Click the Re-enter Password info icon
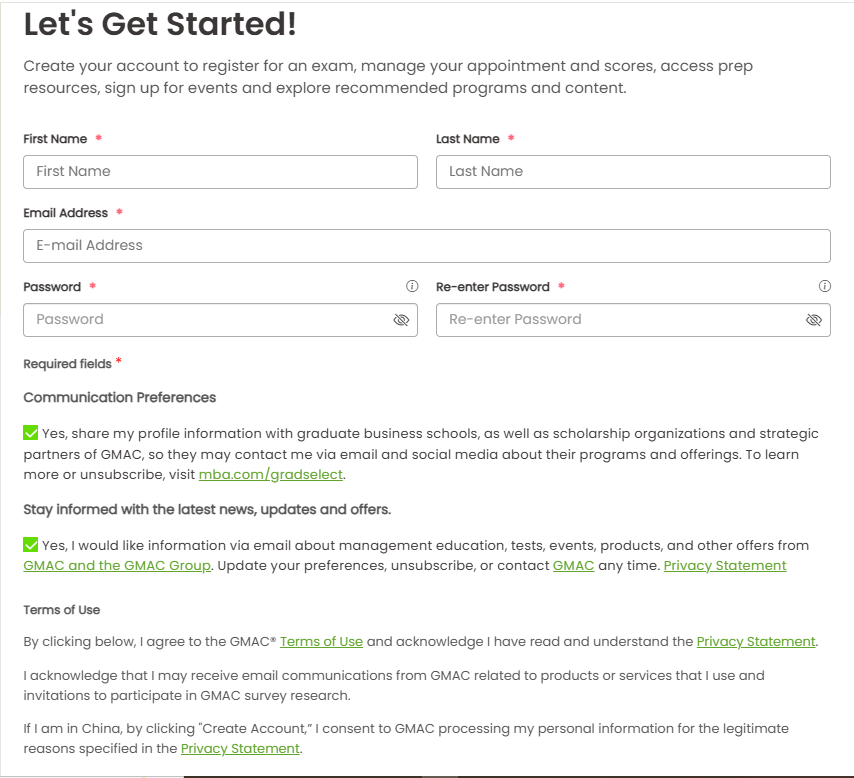Screen dimensions: 854x778 click(x=825, y=286)
